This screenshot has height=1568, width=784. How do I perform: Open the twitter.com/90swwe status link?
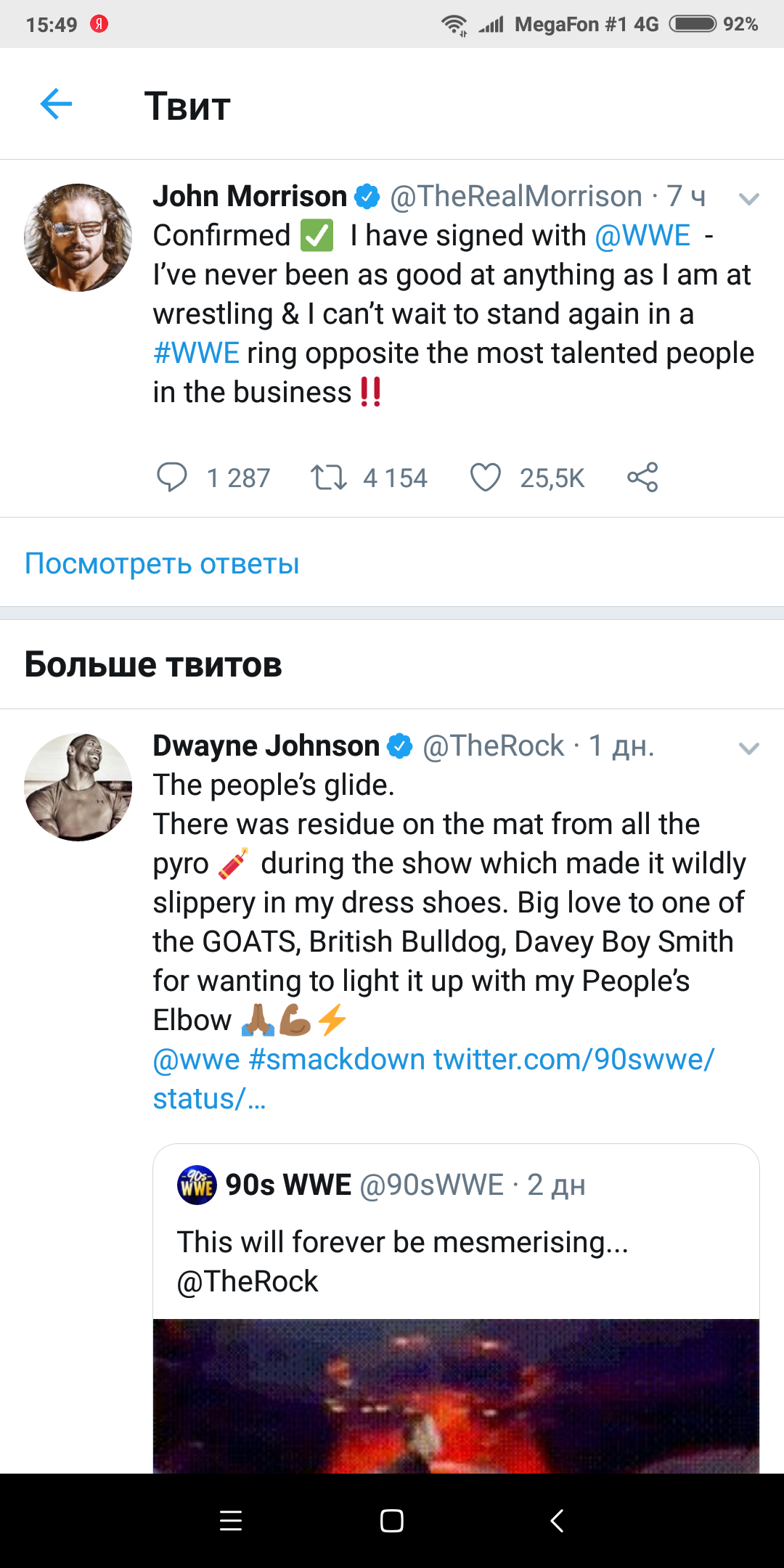573,1060
